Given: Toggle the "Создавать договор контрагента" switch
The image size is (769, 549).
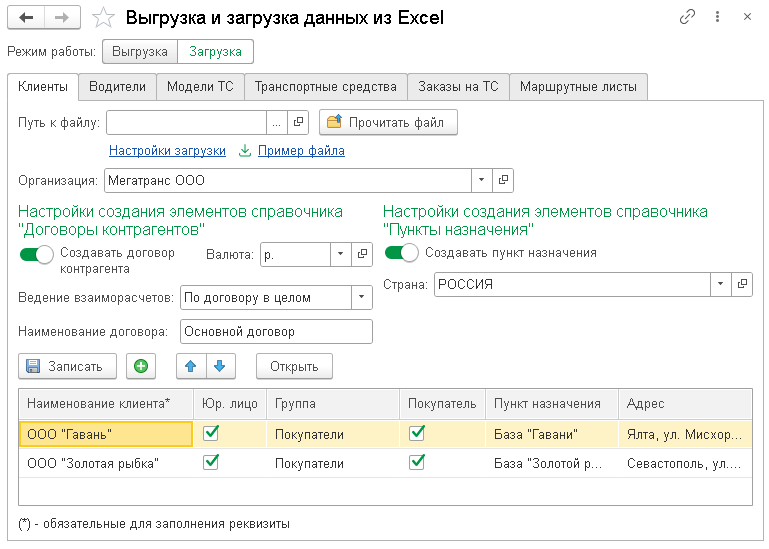Looking at the screenshot, I should [x=36, y=255].
